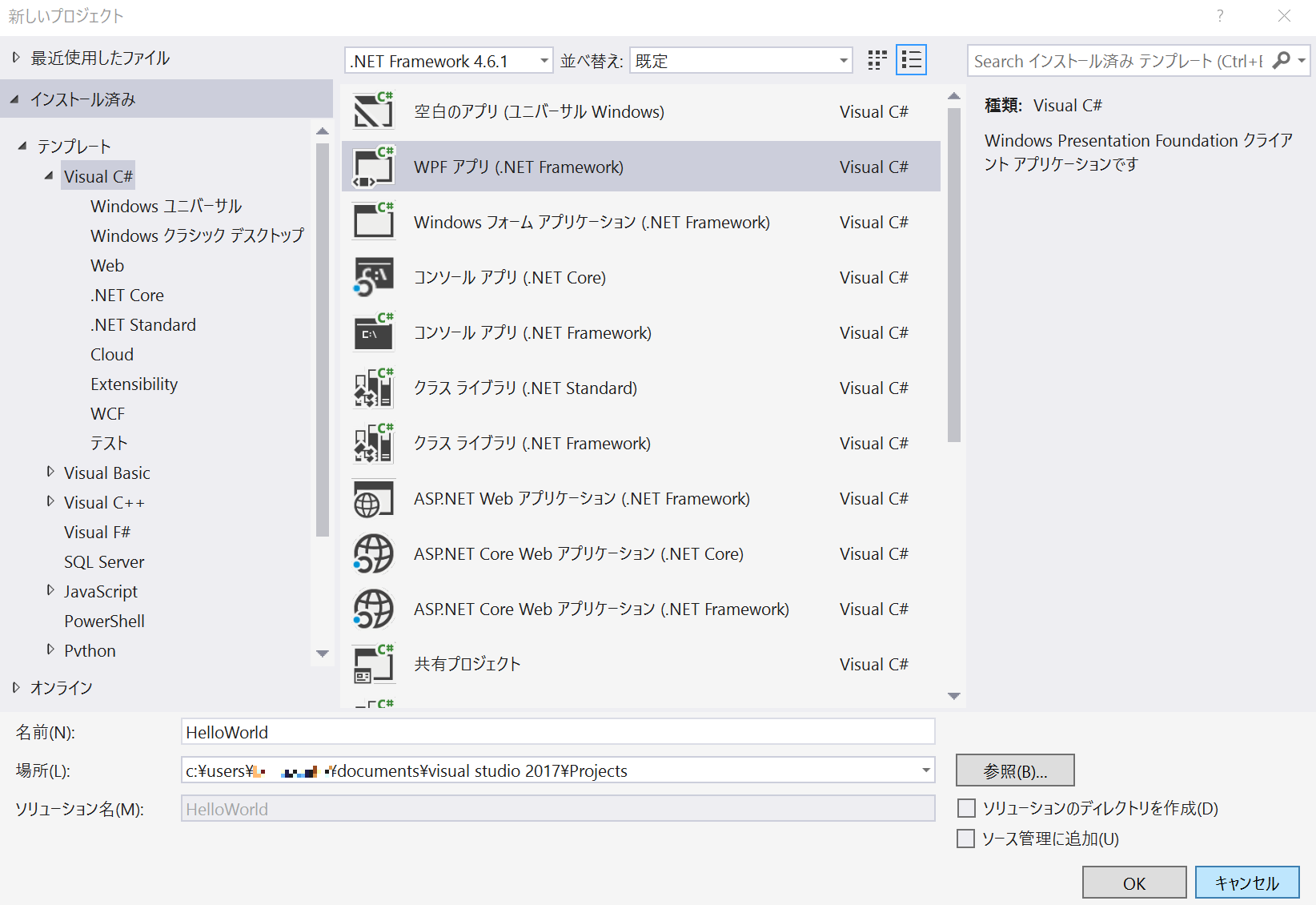Image resolution: width=1316 pixels, height=905 pixels.
Task: Expand the JavaScript tree node
Action: coord(50,590)
